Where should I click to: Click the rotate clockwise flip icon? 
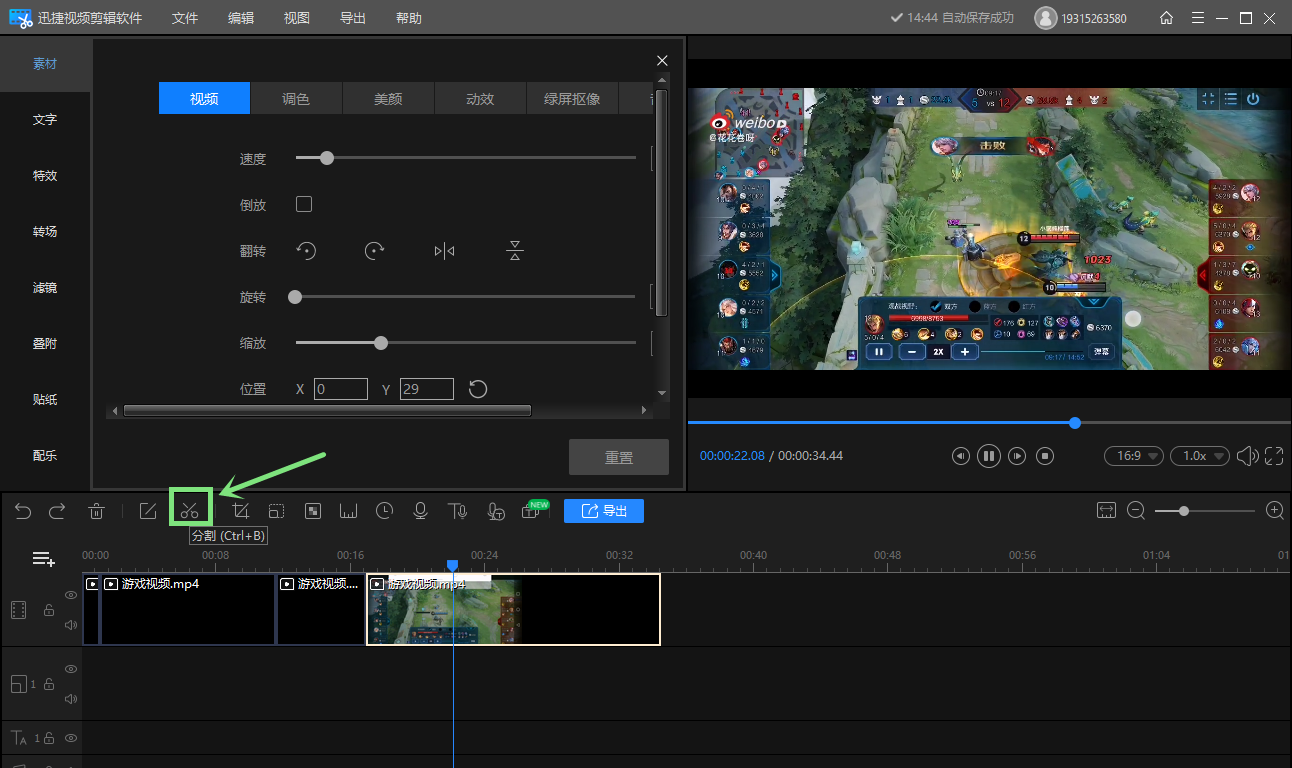[374, 251]
